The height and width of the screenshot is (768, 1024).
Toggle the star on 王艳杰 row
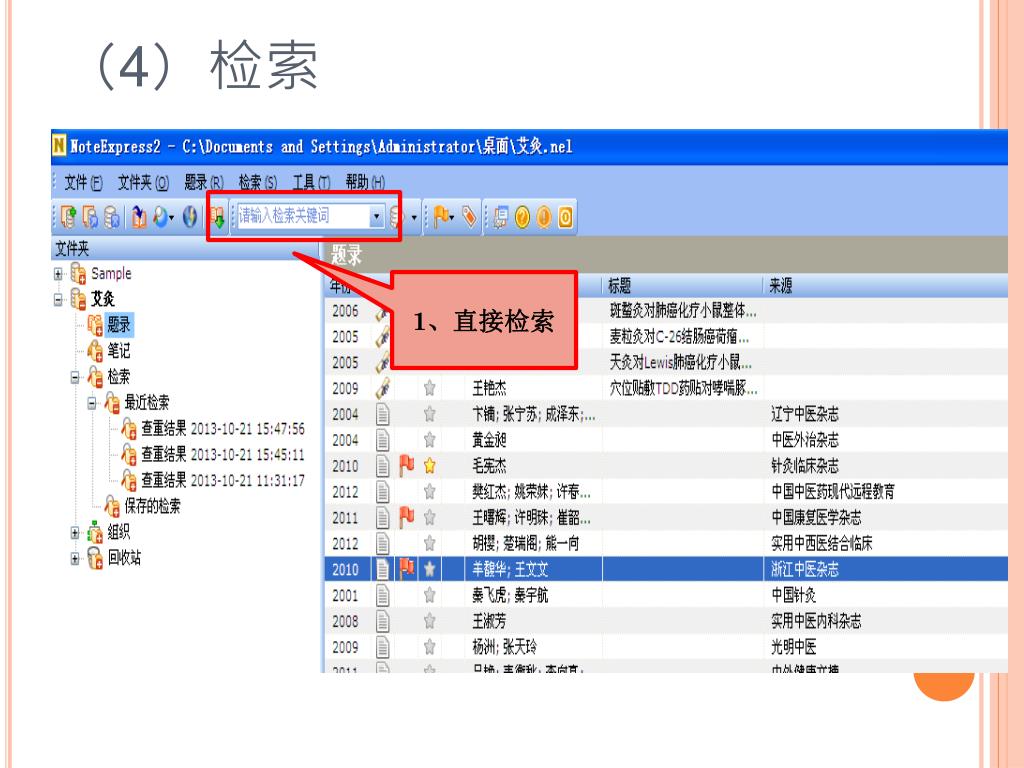pos(430,388)
